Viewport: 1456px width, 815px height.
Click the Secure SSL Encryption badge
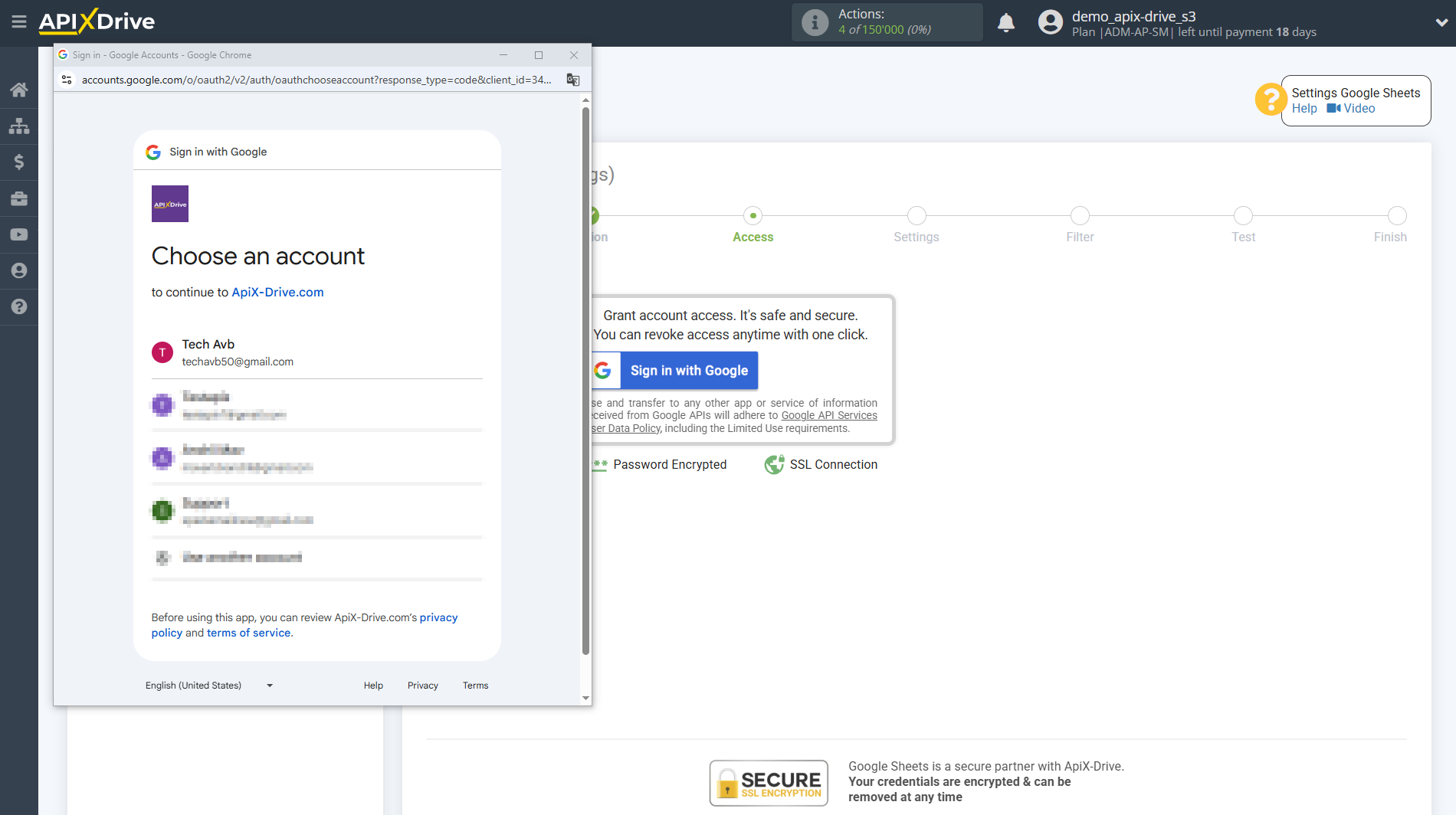[x=769, y=783]
